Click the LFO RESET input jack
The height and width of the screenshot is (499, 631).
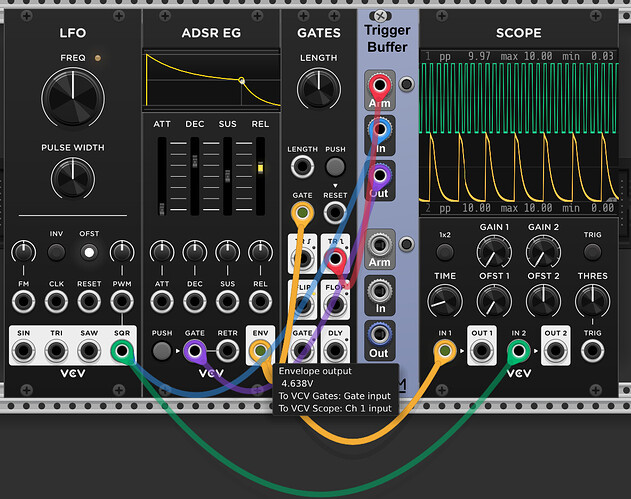pos(89,301)
